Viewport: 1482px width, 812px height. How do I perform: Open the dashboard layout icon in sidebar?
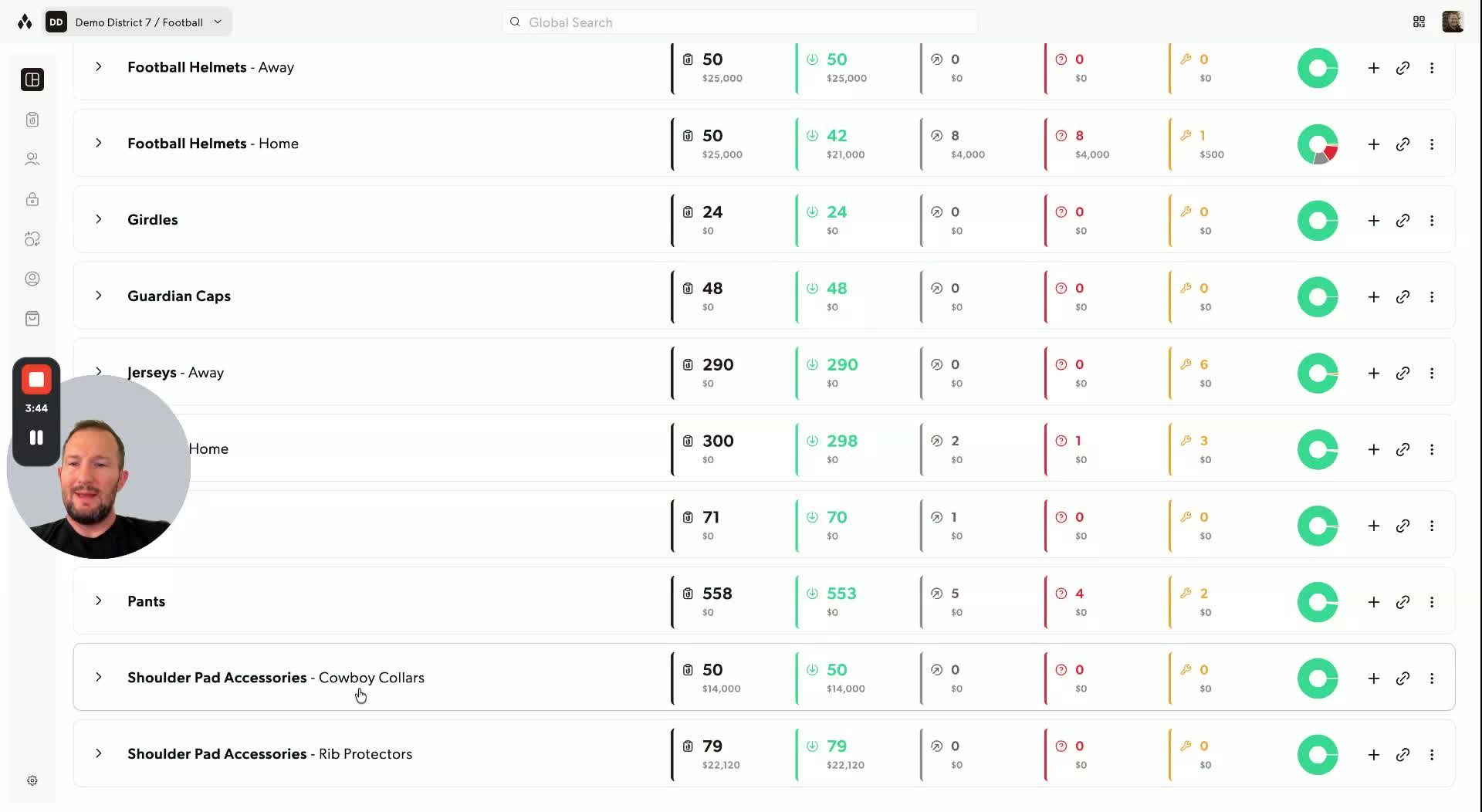[32, 80]
